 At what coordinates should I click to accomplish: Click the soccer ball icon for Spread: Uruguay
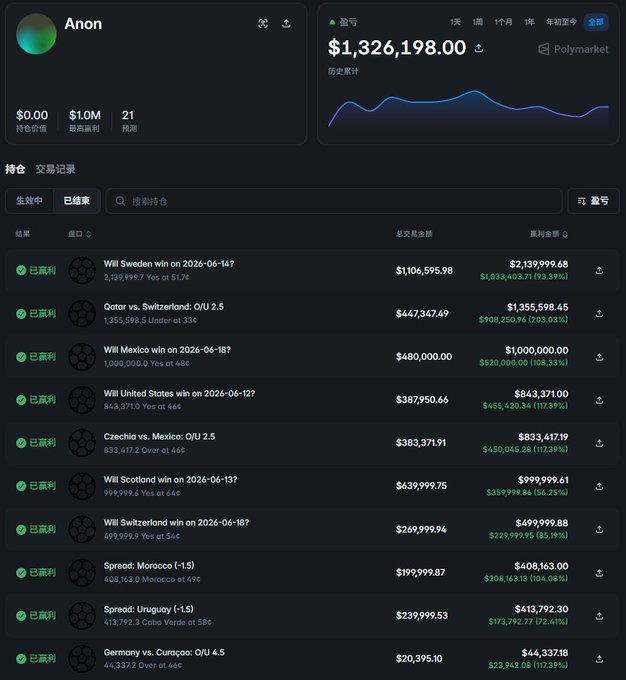tap(82, 615)
